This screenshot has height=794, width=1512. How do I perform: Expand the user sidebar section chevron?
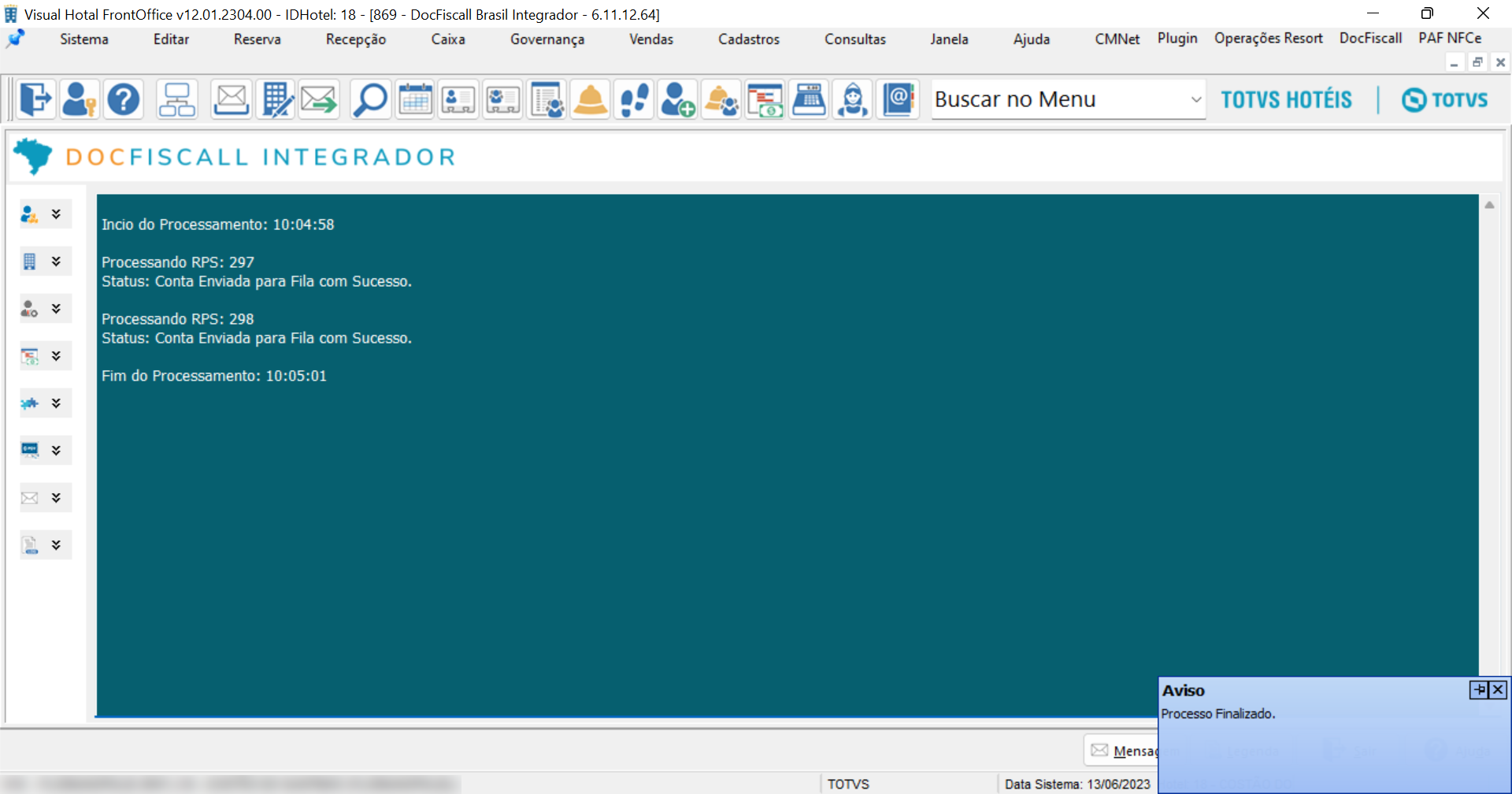56,214
